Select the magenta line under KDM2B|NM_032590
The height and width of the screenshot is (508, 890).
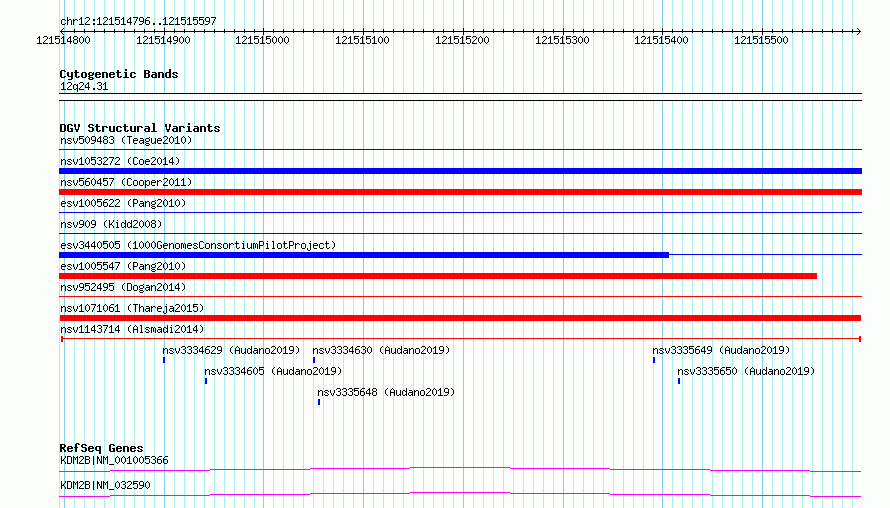coord(460,494)
